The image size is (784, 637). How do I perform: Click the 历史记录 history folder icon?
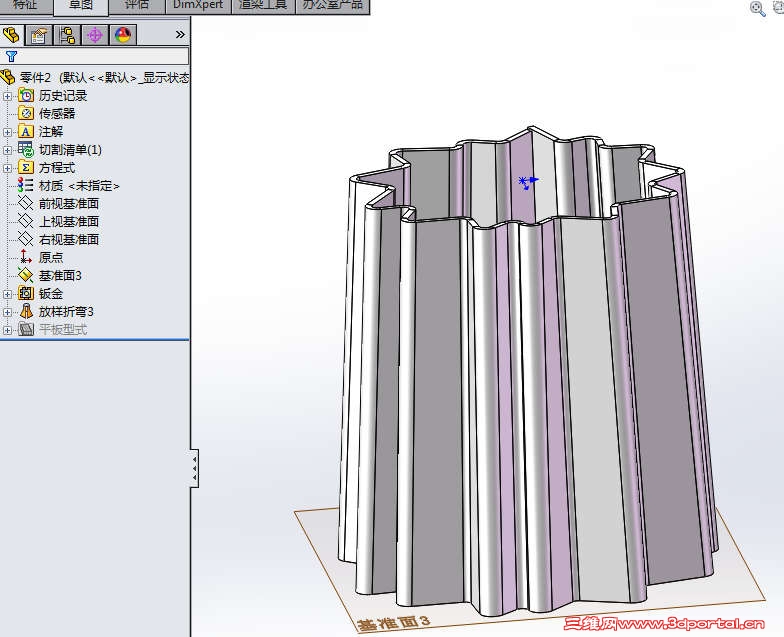(26, 96)
